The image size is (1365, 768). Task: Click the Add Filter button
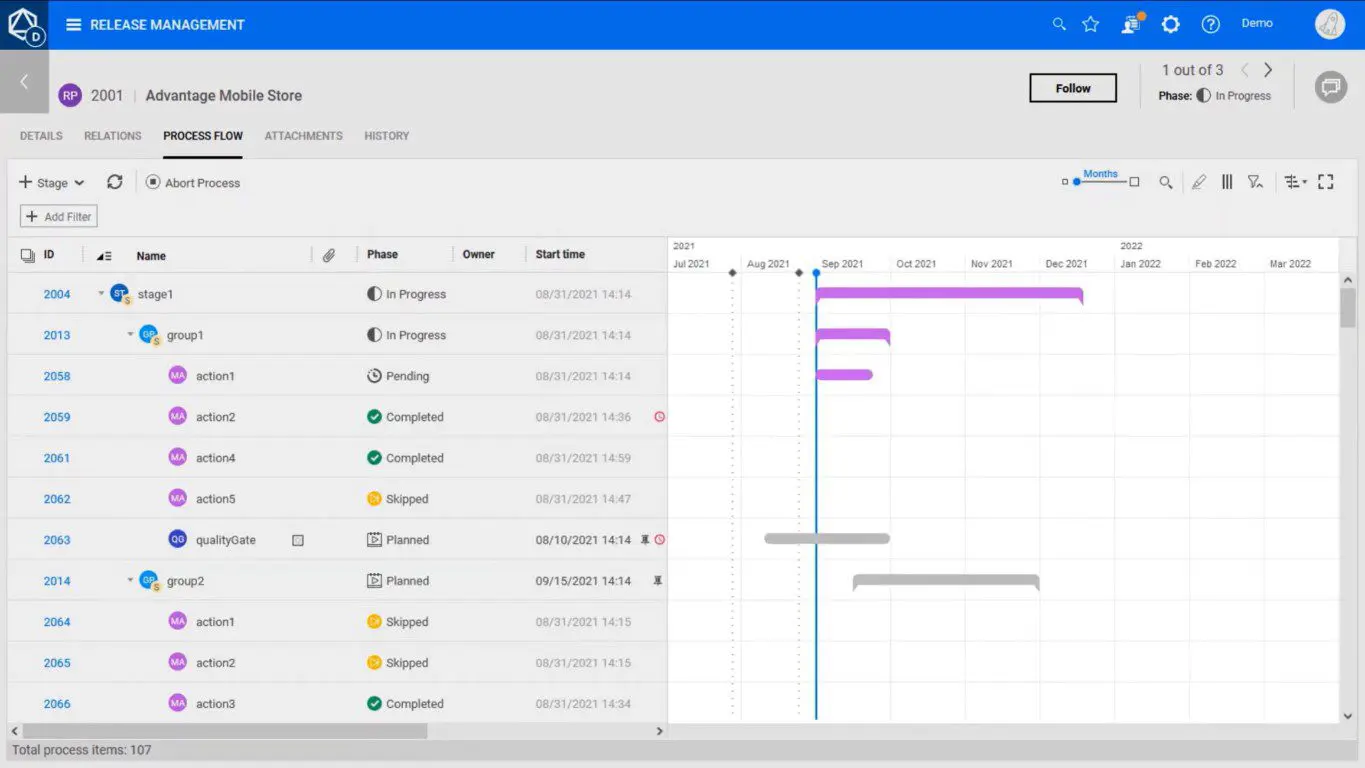pos(59,216)
